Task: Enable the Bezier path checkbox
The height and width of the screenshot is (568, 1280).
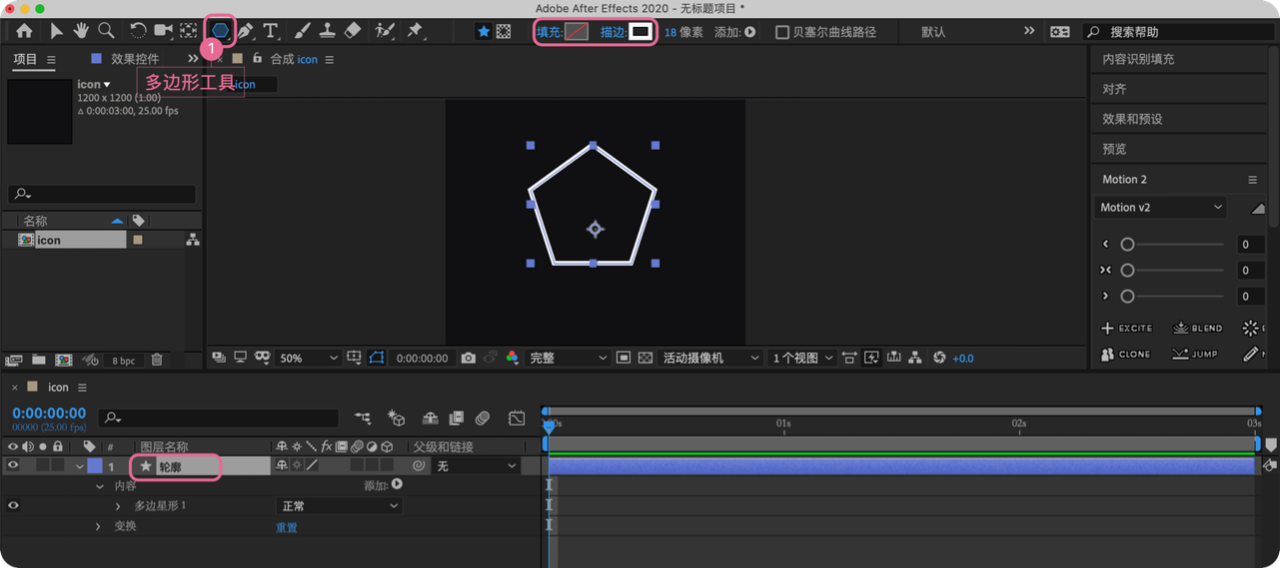Action: (782, 32)
